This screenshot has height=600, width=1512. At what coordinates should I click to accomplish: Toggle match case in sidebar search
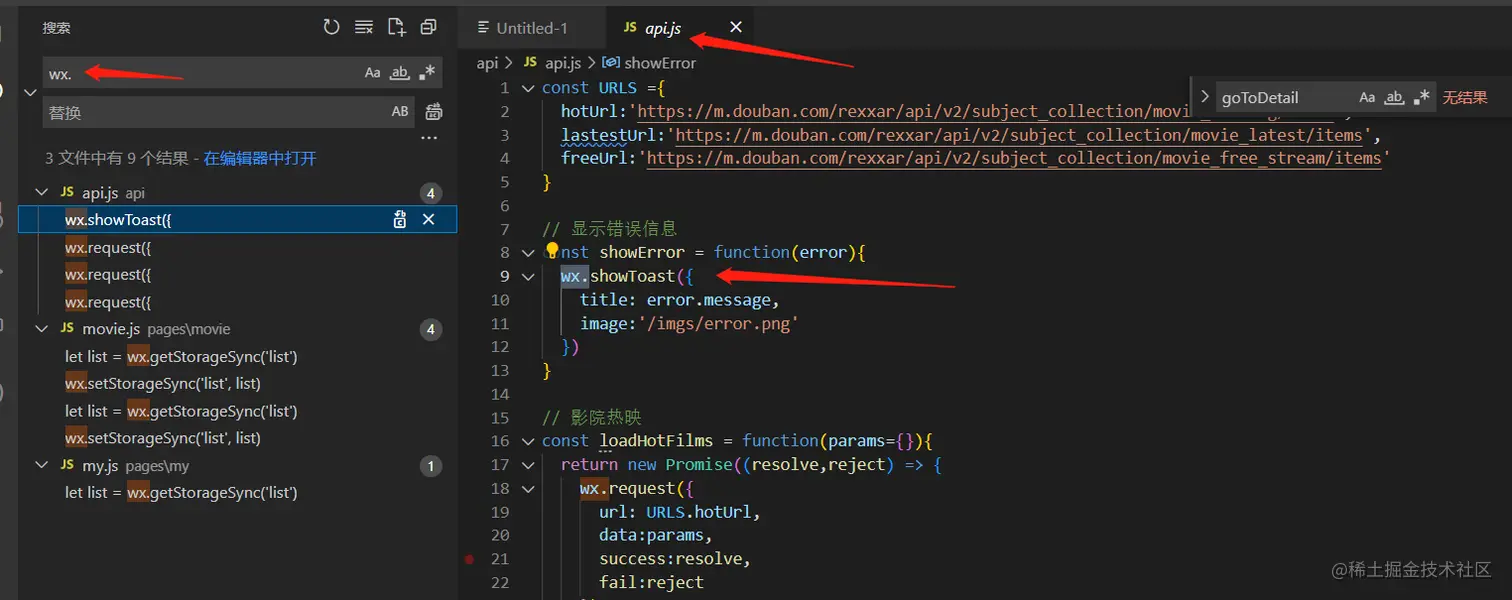pyautogui.click(x=372, y=72)
